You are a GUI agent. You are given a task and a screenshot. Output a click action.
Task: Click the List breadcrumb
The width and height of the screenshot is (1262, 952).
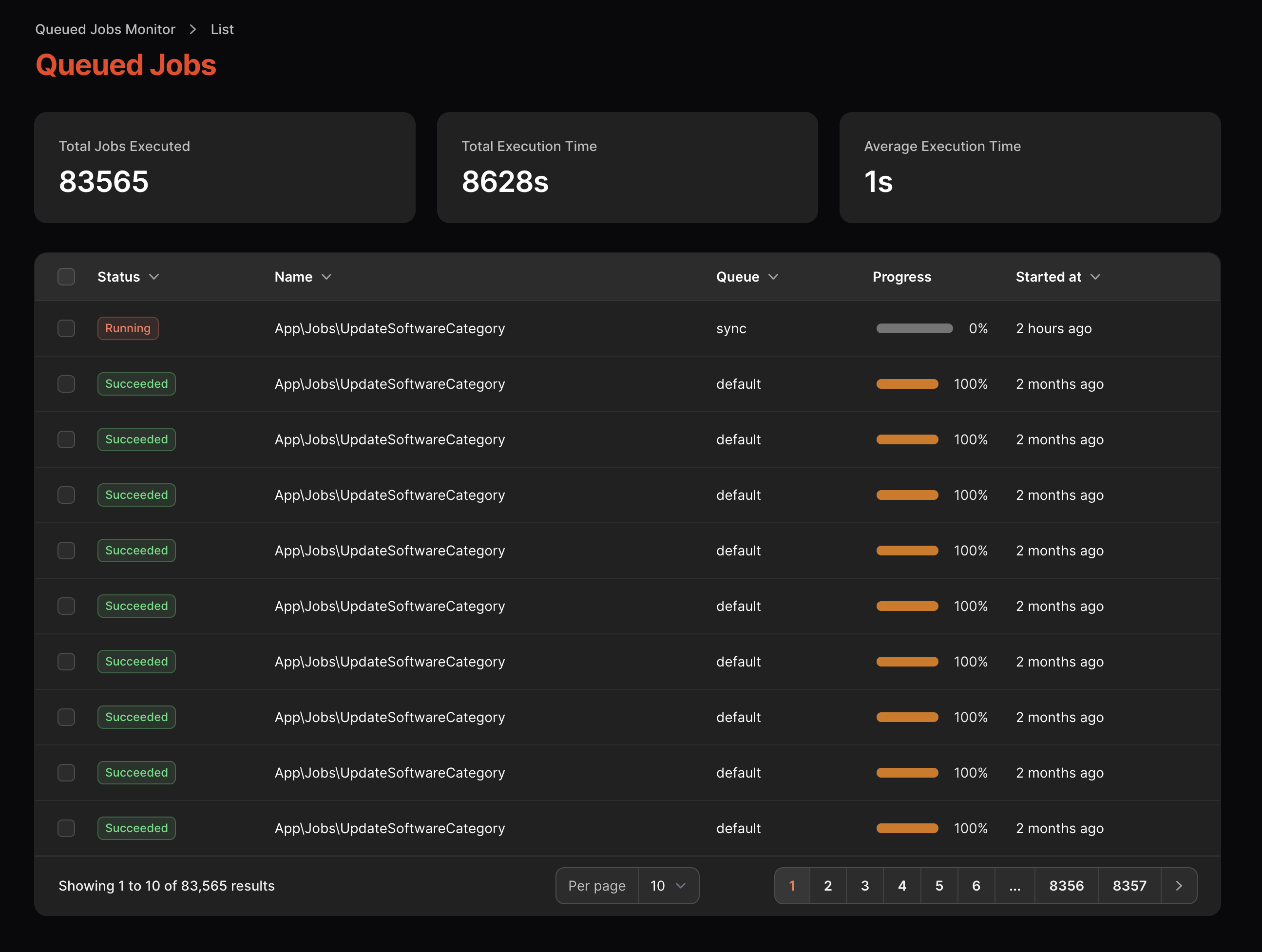click(x=222, y=29)
